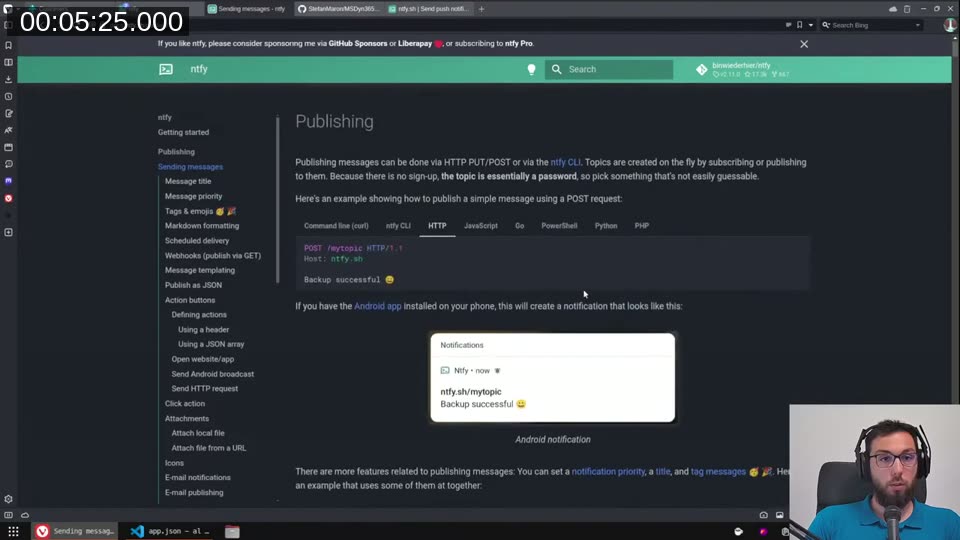Follow the ntfy CLI link
Screen dimensions: 960x540
click(x=565, y=162)
